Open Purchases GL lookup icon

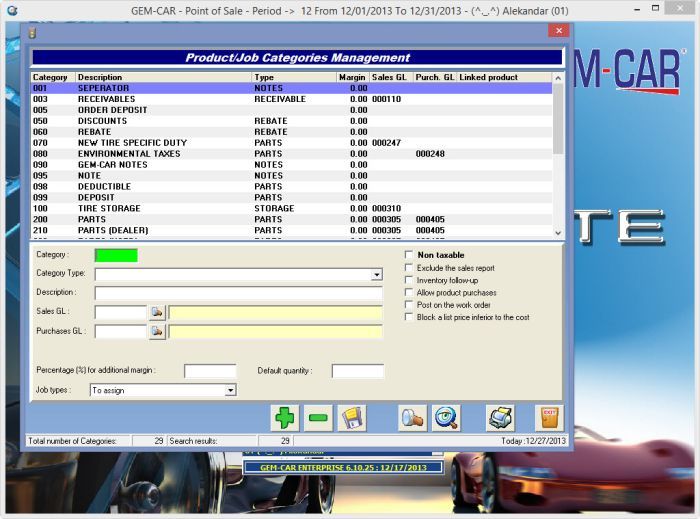pyautogui.click(x=157, y=332)
